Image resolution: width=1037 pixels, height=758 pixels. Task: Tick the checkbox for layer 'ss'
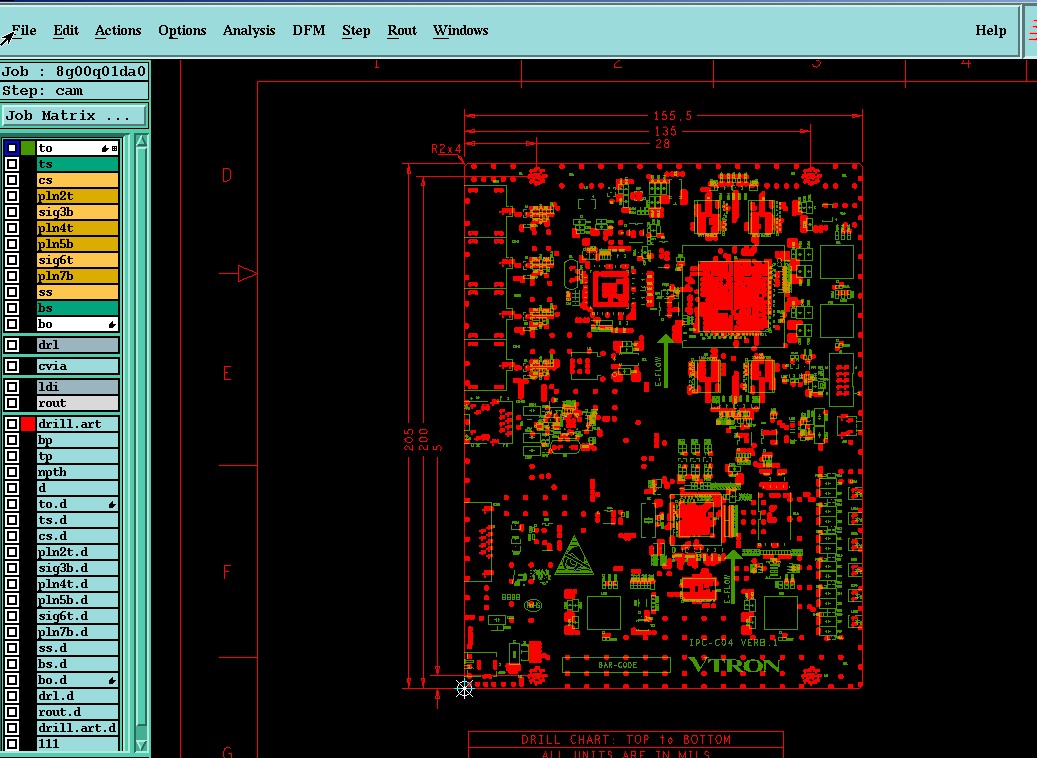coord(12,292)
